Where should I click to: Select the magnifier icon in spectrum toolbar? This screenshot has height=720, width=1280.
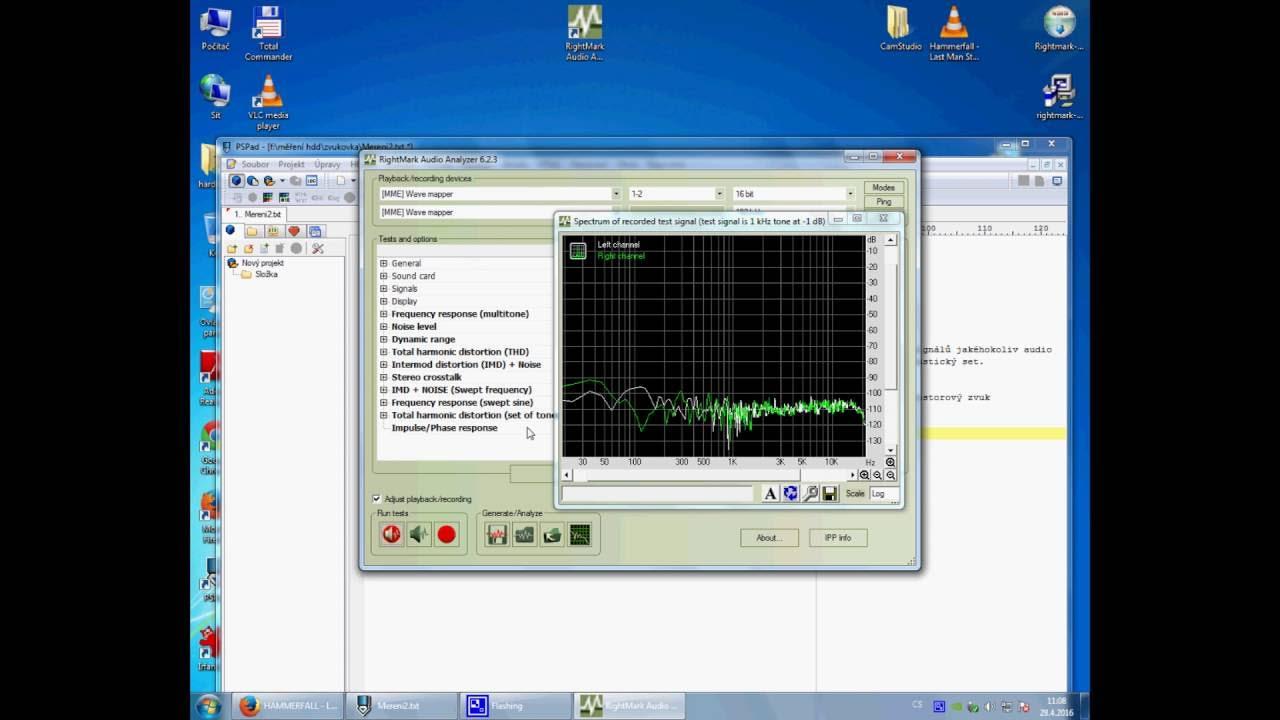(811, 493)
